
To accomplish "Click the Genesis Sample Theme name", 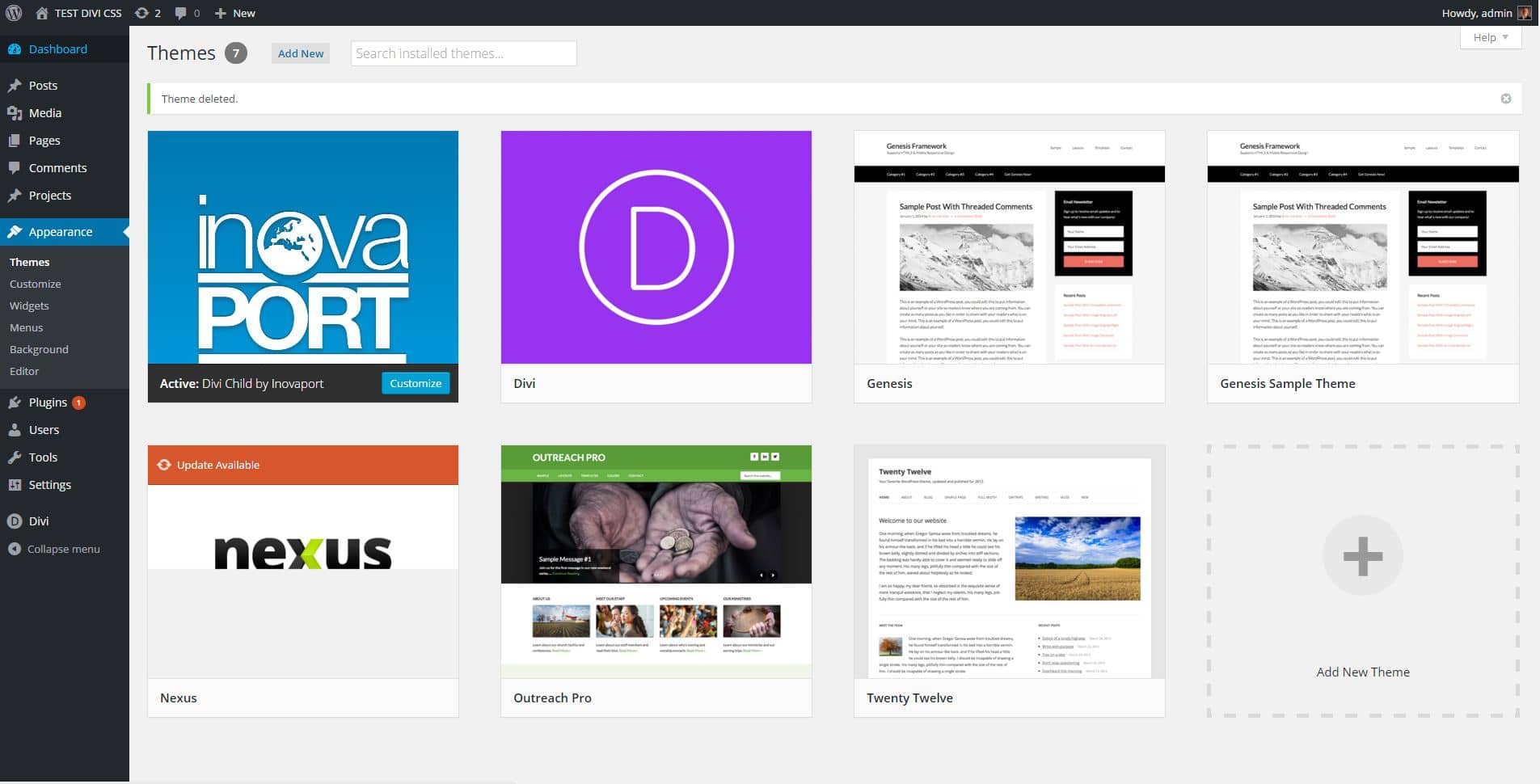I will coord(1288,383).
